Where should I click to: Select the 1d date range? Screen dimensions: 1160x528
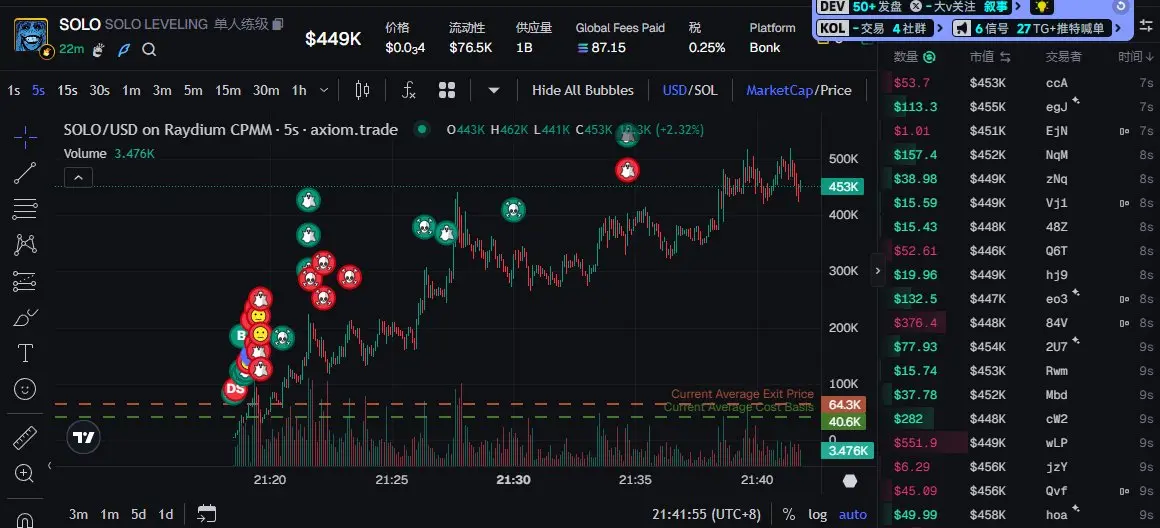click(x=166, y=514)
